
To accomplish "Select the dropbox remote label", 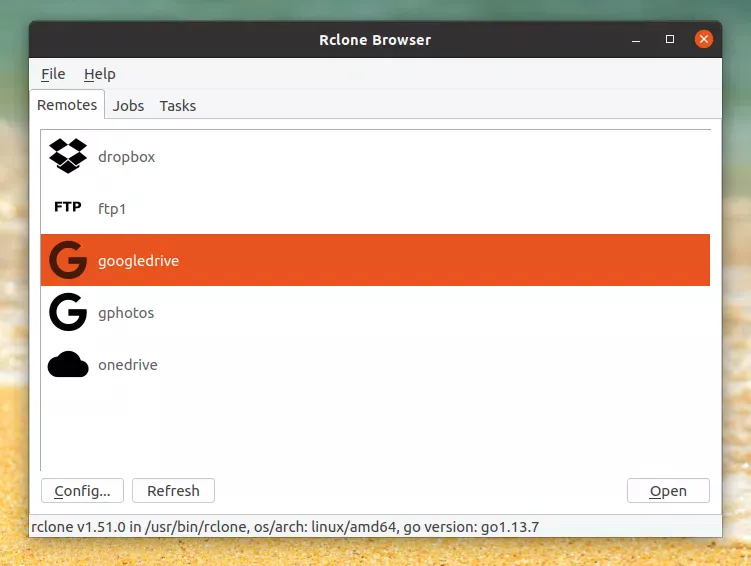I will (126, 157).
